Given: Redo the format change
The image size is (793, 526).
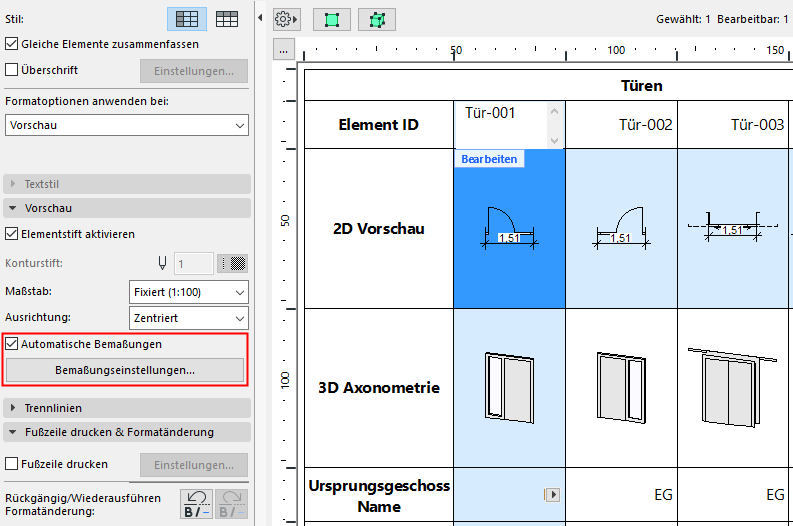Looking at the screenshot, I should point(232,504).
